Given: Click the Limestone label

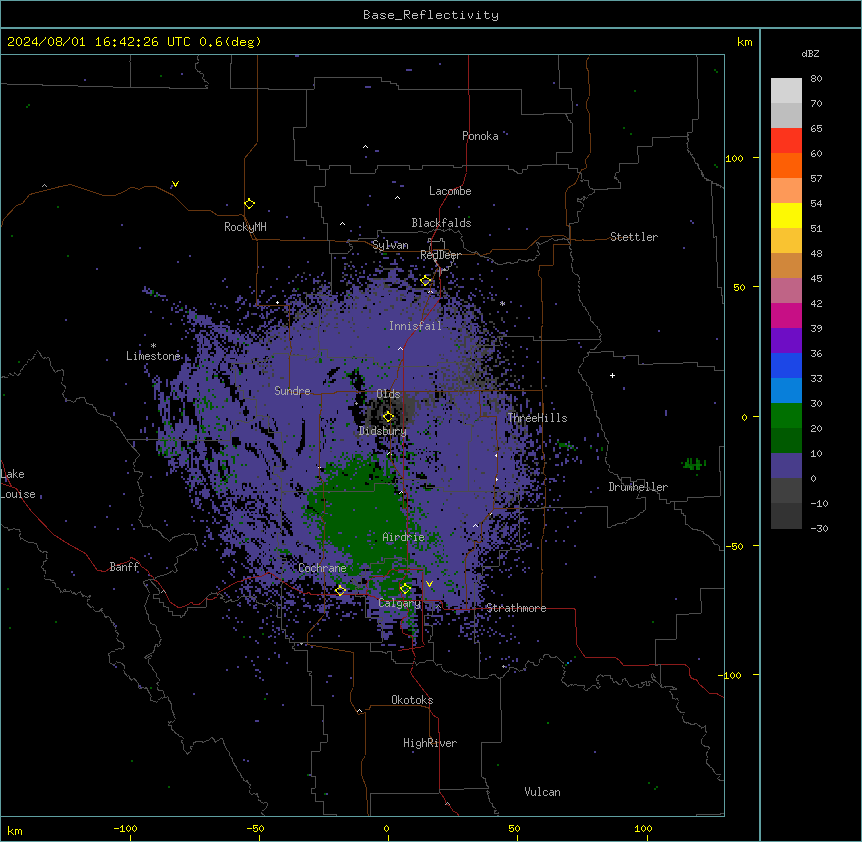Looking at the screenshot, I should coord(153,356).
